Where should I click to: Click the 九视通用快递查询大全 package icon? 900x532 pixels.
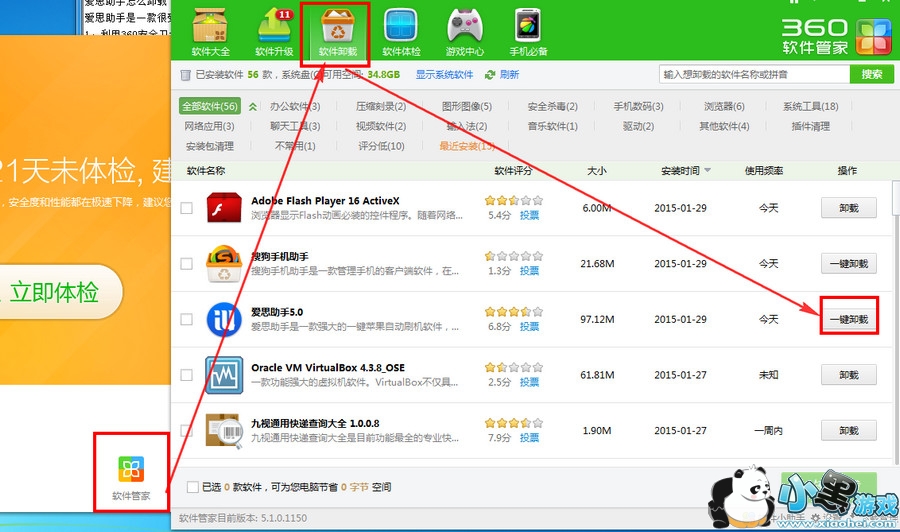click(x=224, y=430)
